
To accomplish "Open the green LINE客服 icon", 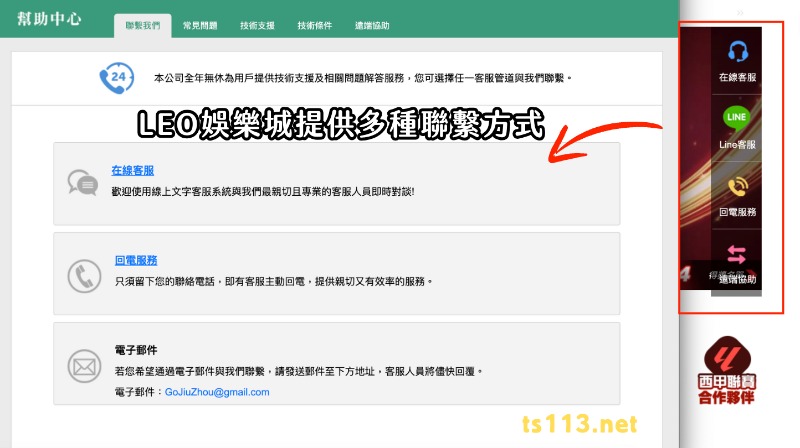I will click(x=736, y=117).
